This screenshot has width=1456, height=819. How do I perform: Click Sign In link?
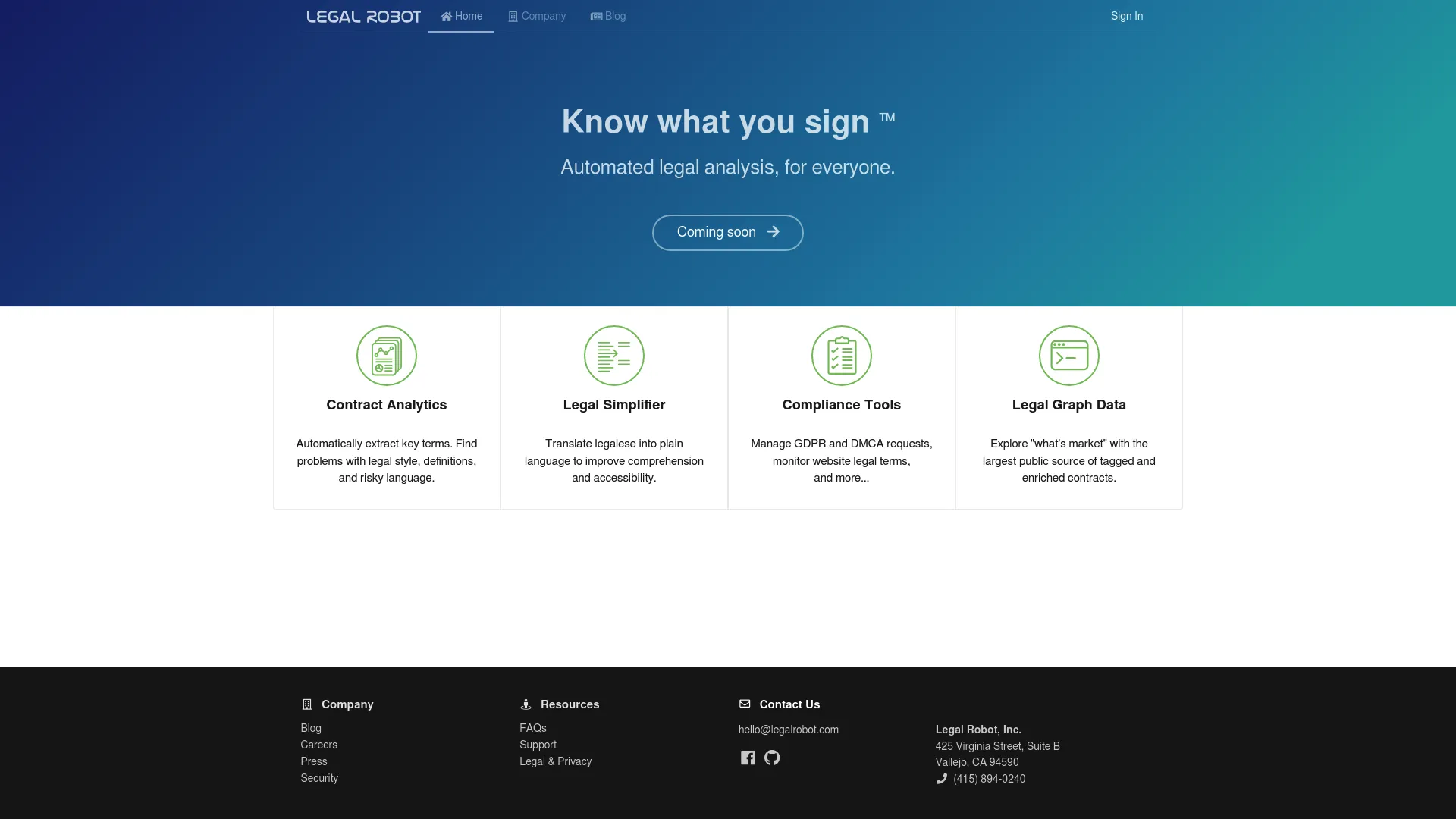pyautogui.click(x=1126, y=16)
